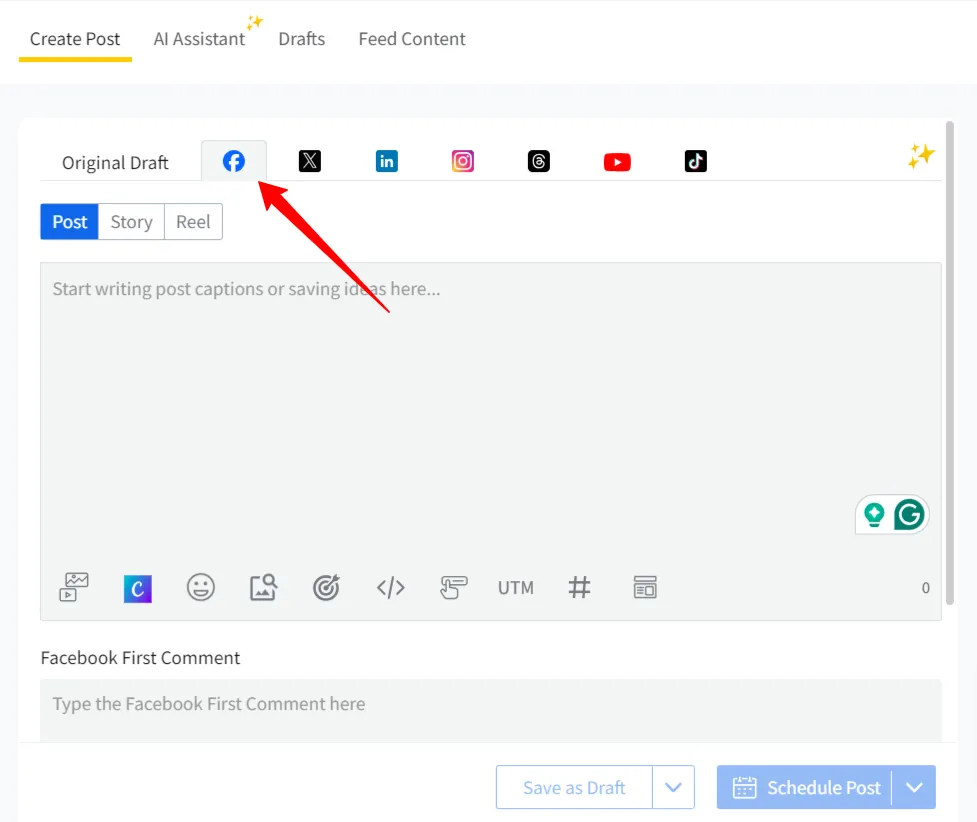Open the emoji picker
The height and width of the screenshot is (822, 977).
201,588
